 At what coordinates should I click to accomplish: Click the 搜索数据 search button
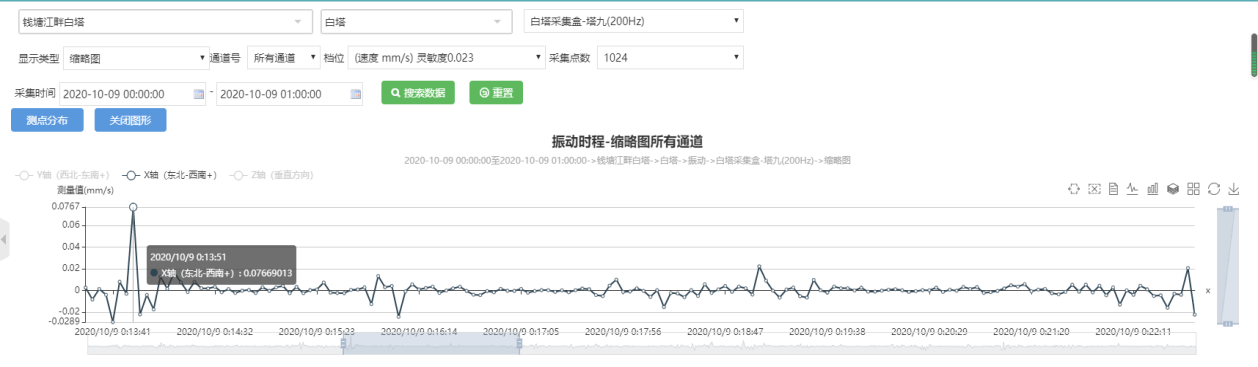pos(418,93)
